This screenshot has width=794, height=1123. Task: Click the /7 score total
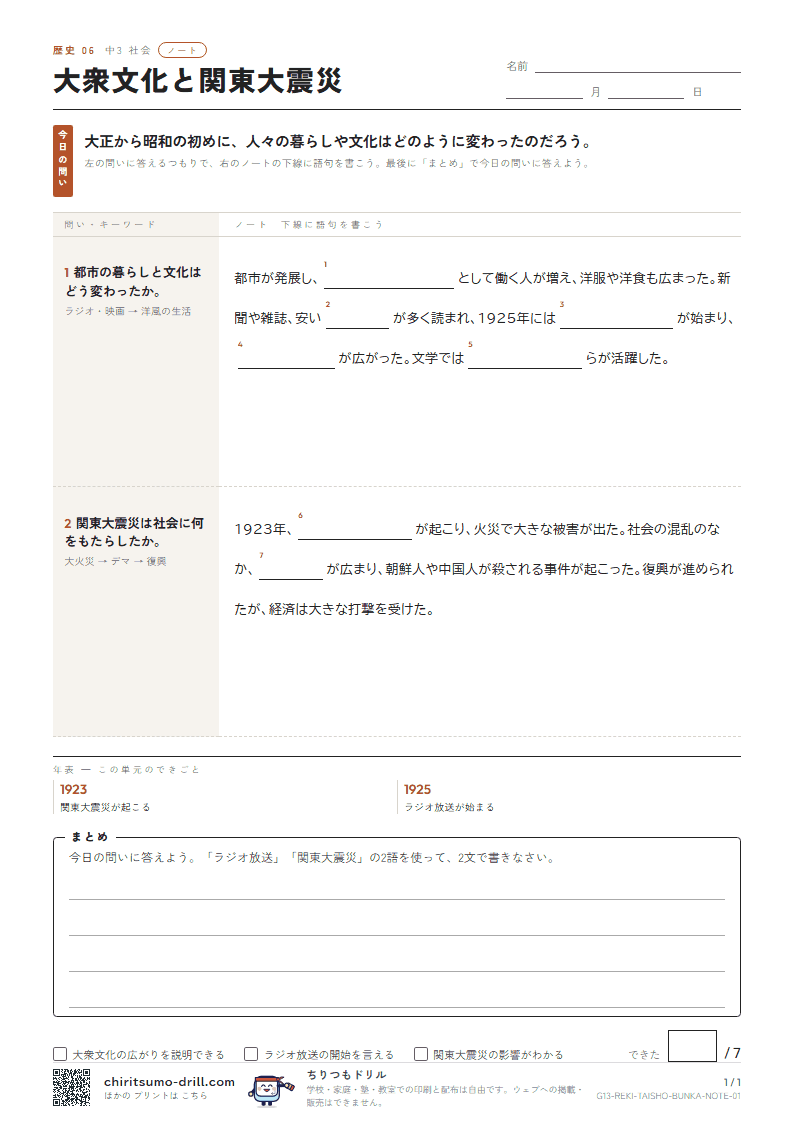(732, 1054)
